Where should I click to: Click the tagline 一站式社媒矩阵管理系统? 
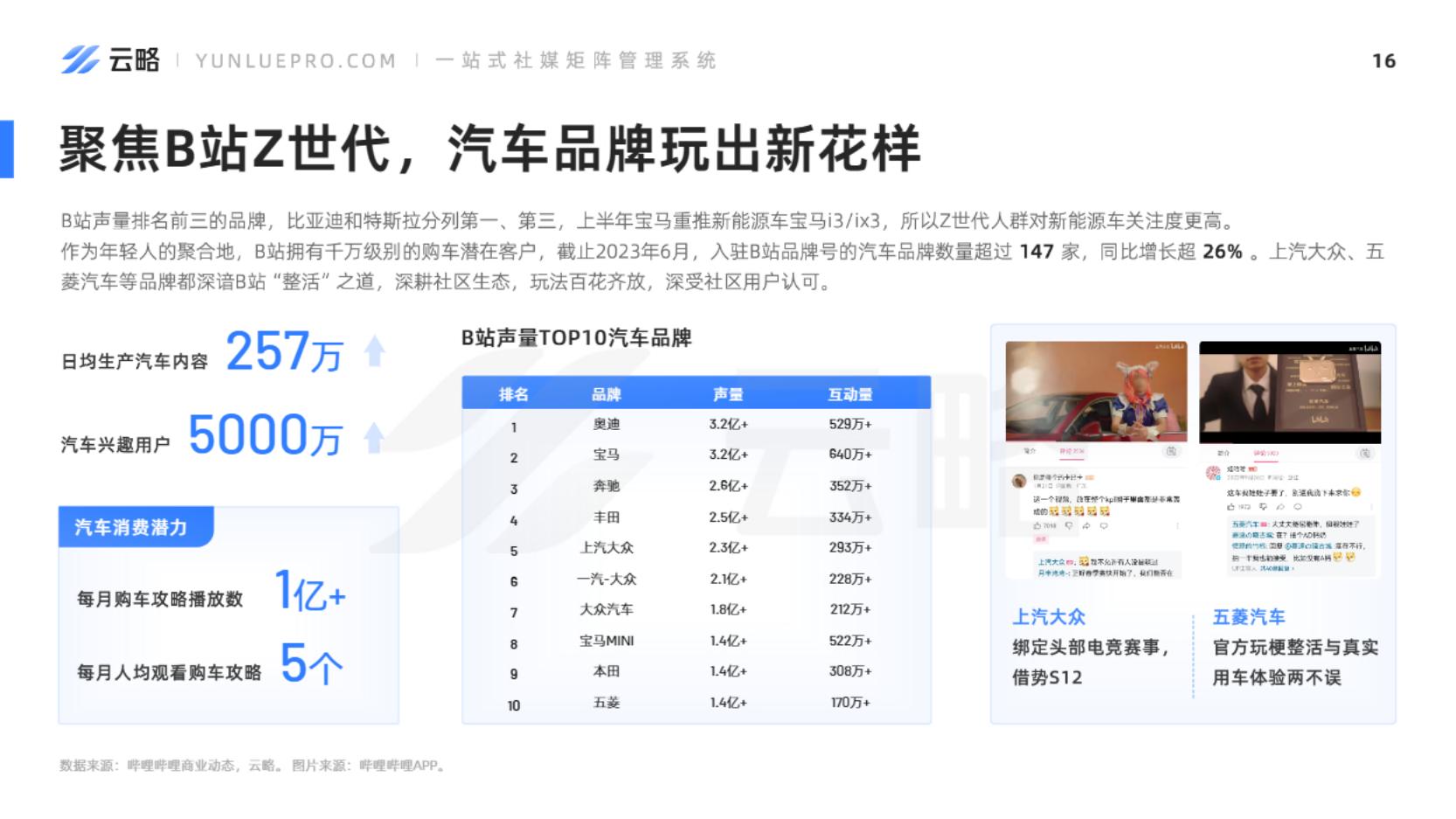tap(576, 60)
